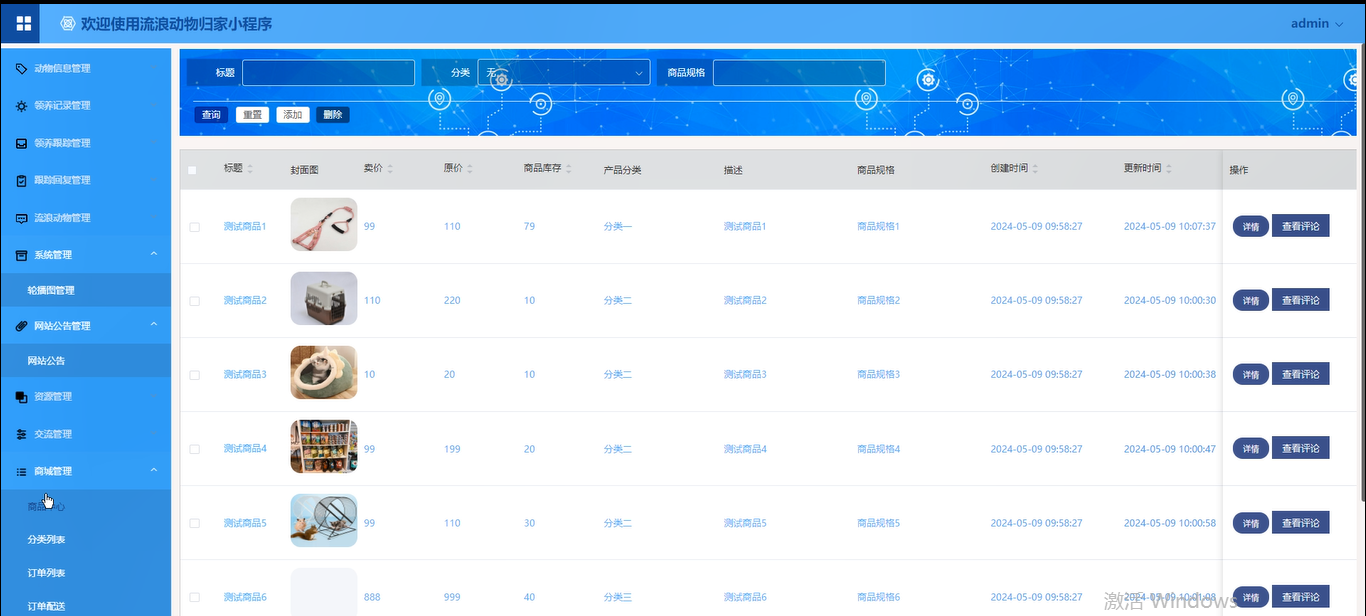Click price 888 in 测试商品6 row
The image size is (1366, 616).
pyautogui.click(x=372, y=597)
